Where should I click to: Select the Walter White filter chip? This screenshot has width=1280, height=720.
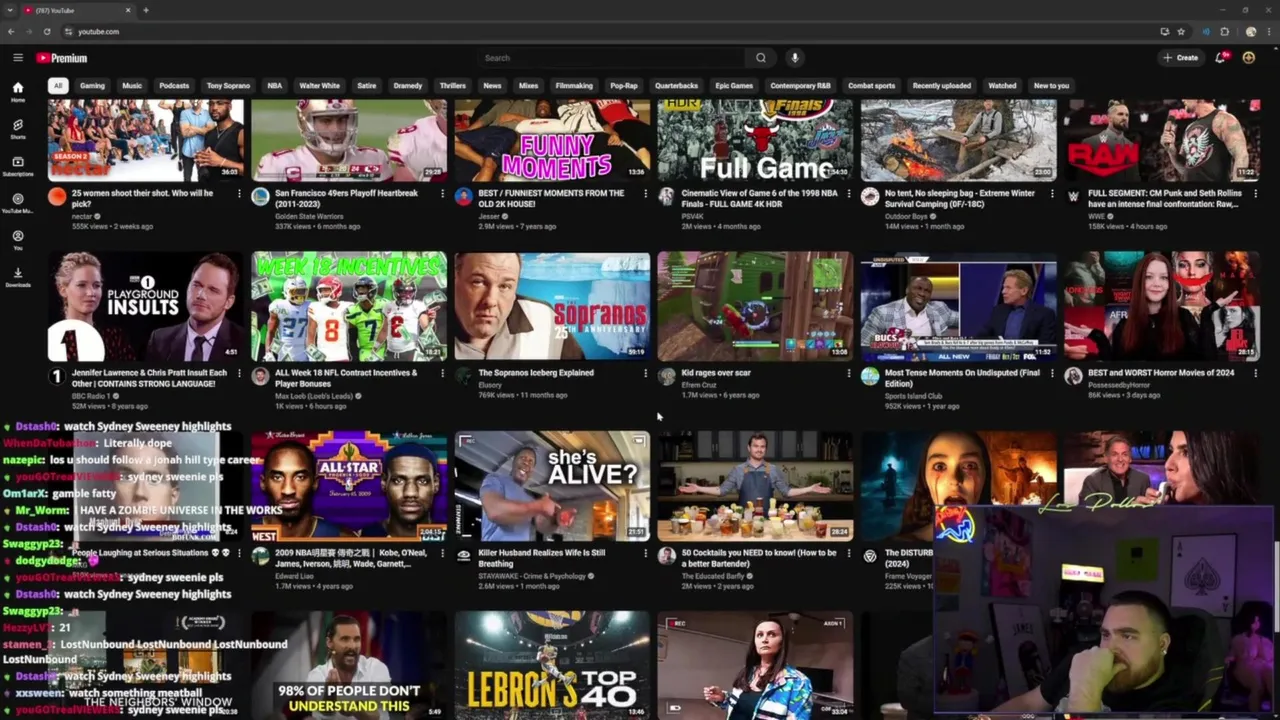320,86
